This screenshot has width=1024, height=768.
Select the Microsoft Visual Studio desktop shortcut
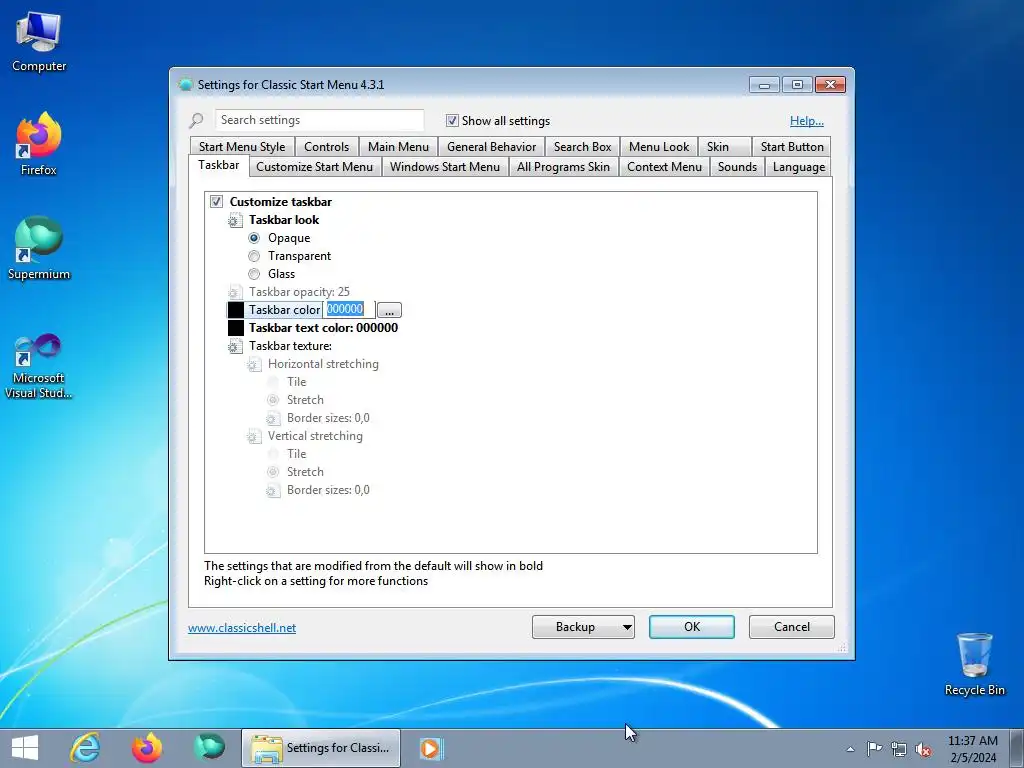point(39,366)
